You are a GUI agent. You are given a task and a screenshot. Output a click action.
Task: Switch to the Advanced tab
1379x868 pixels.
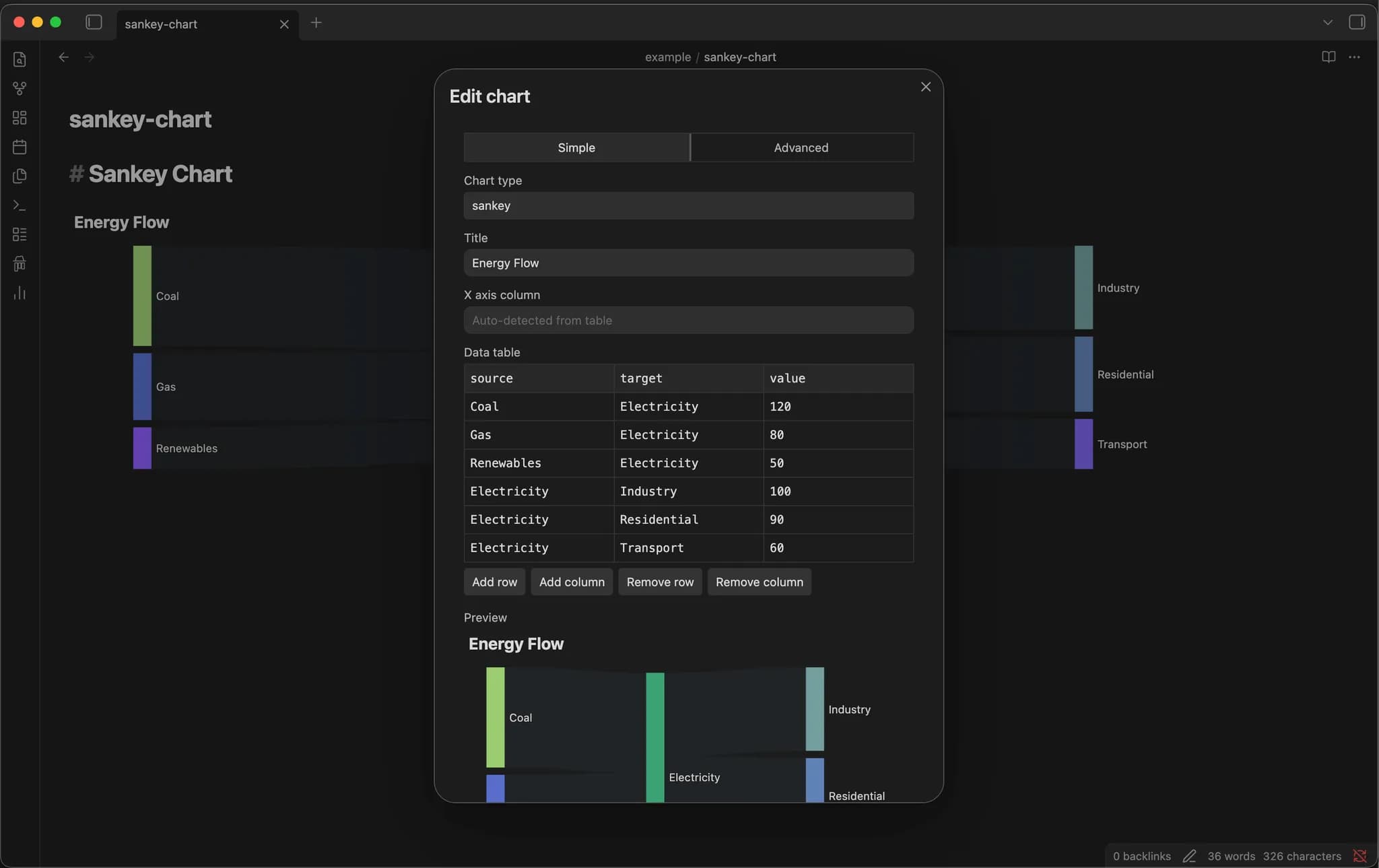pyautogui.click(x=801, y=147)
